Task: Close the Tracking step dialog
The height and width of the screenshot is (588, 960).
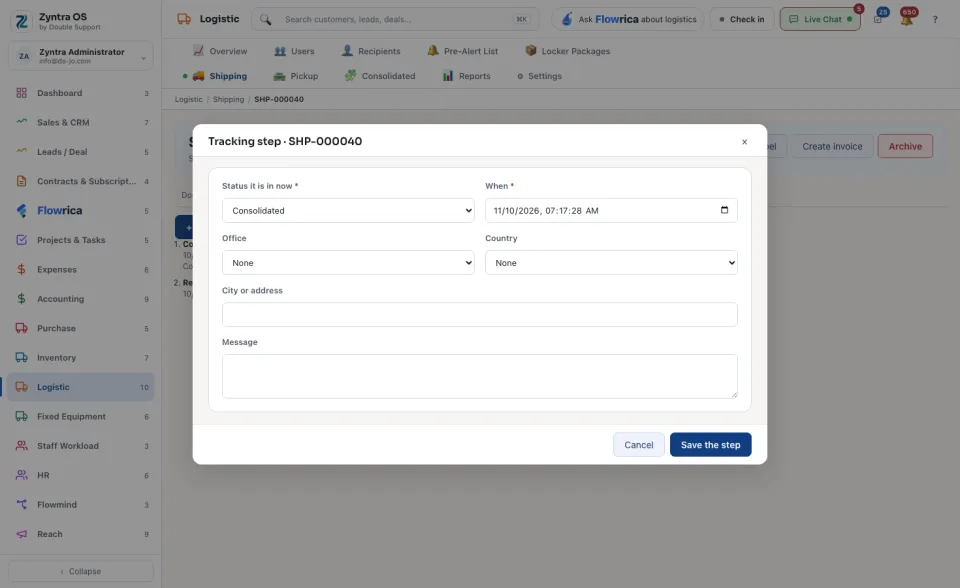Action: click(x=744, y=142)
